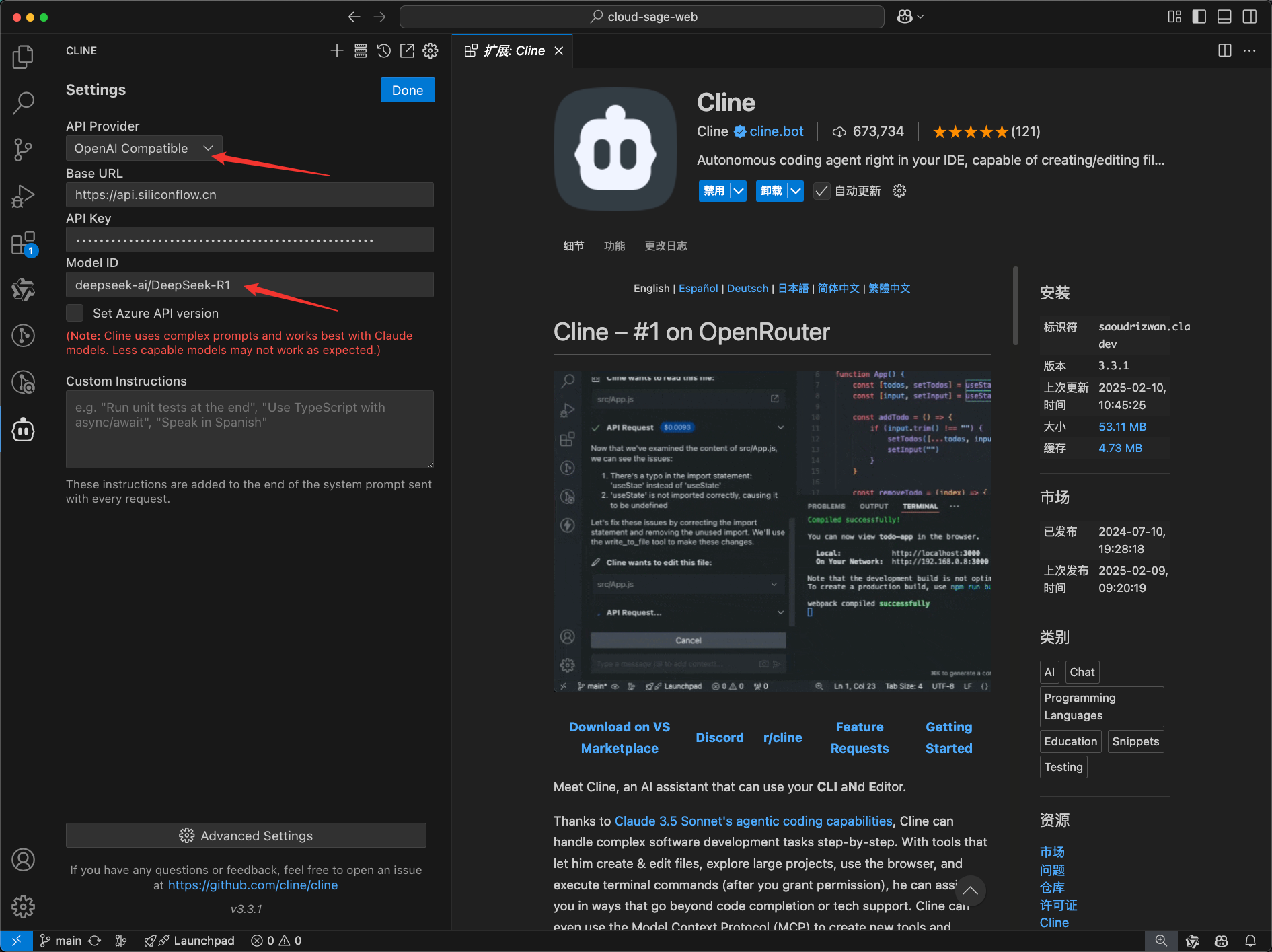Toggle secondary side bar visibility
1272x952 pixels.
tap(1249, 17)
